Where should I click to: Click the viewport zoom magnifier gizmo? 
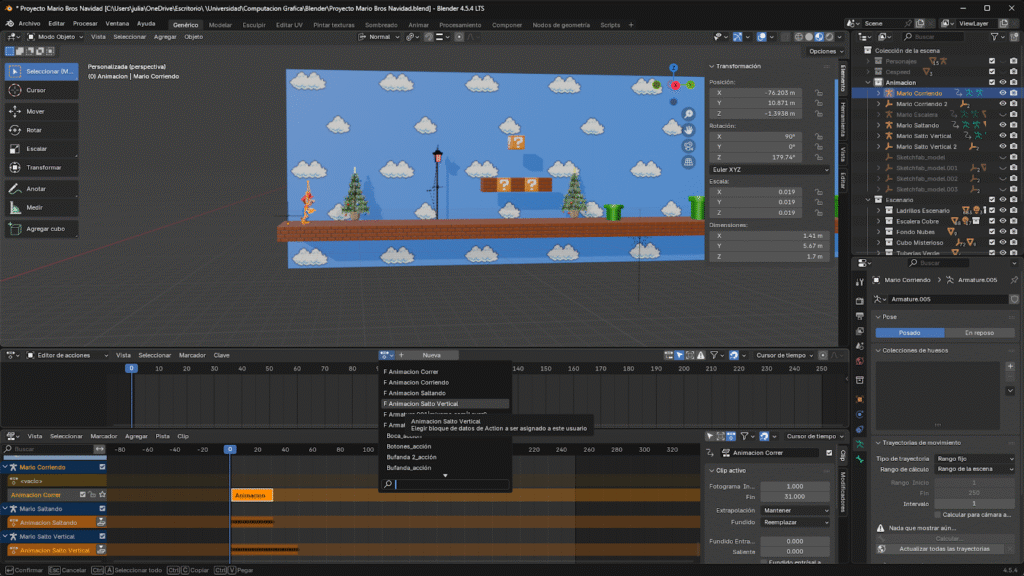[x=689, y=115]
